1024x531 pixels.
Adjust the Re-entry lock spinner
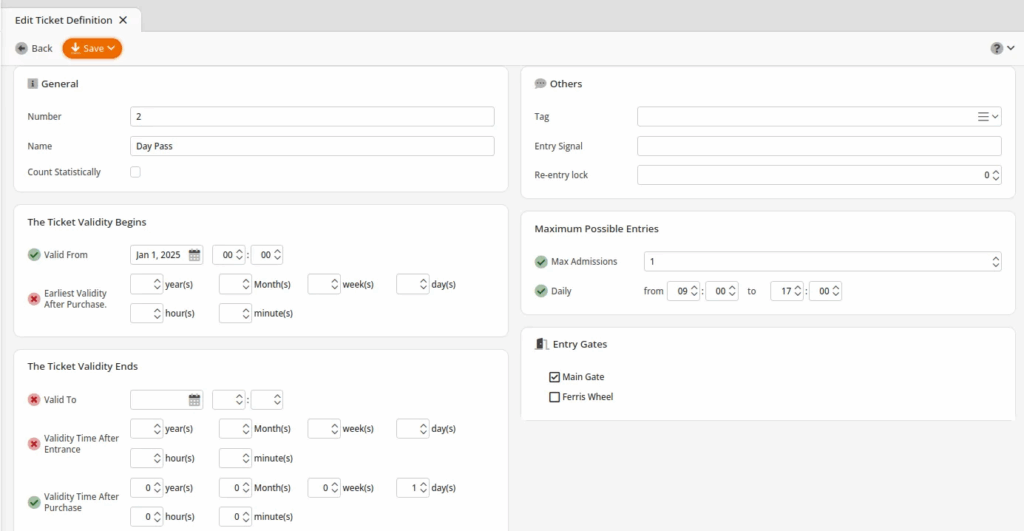pos(996,175)
